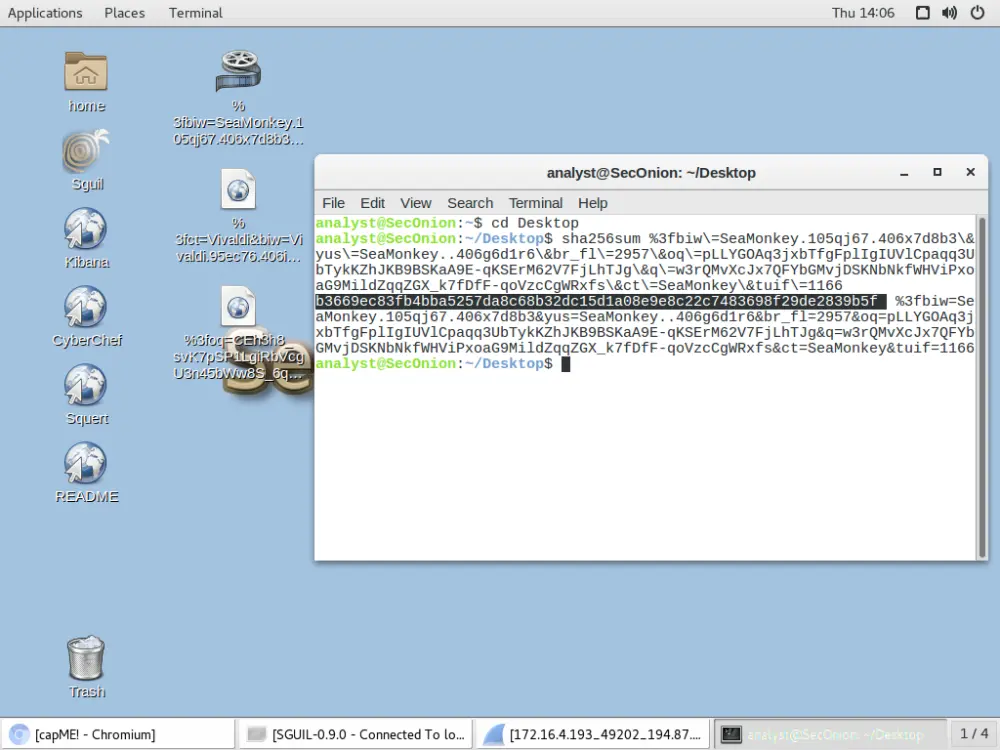Open the Terminal menu in top panel
The width and height of the screenshot is (1000, 750).
(x=195, y=13)
